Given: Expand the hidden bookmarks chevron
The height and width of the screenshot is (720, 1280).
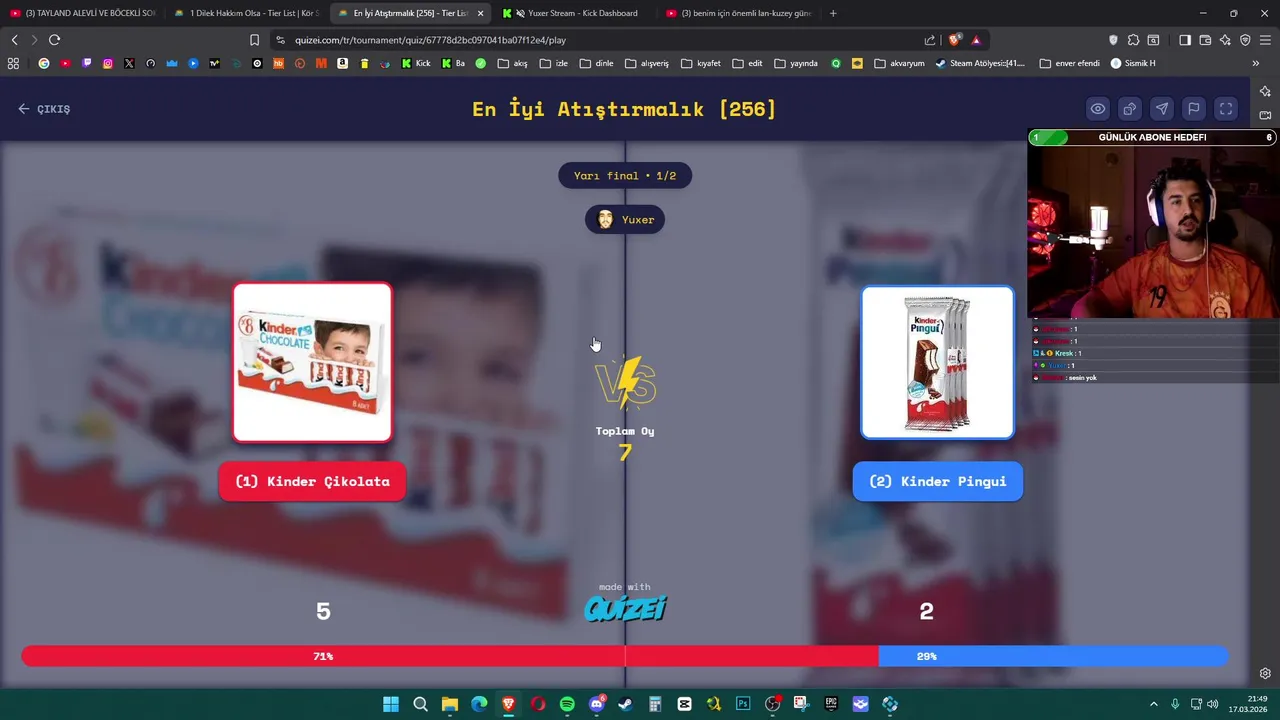Looking at the screenshot, I should click(x=1256, y=63).
